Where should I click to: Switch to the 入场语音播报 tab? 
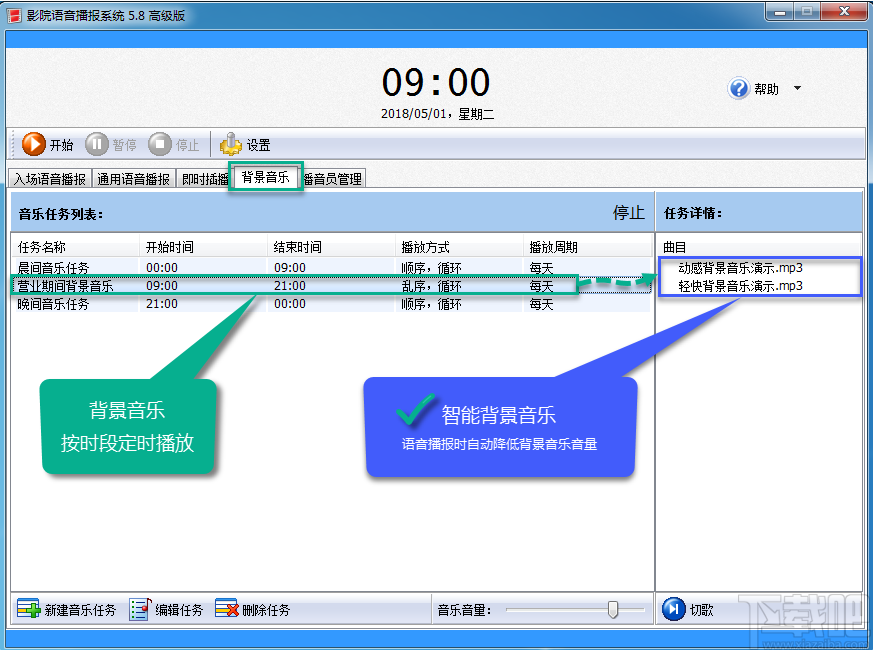(47, 177)
